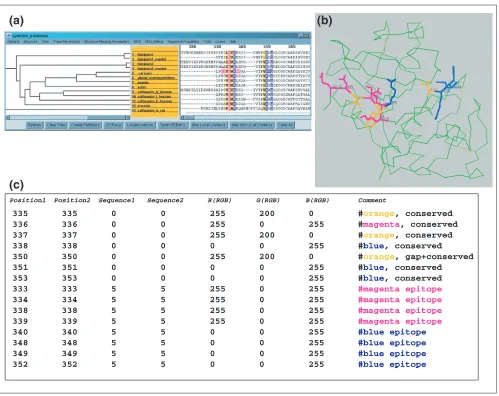Open the Sequence Properties menu
Image resolution: width=499 pixels, height=396 pixels.
pyautogui.click(x=183, y=42)
